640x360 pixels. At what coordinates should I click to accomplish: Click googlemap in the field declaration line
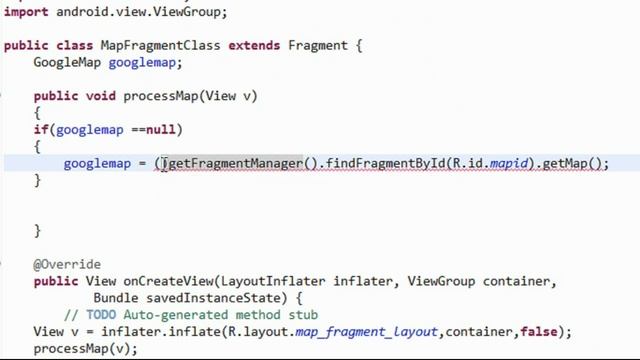point(142,63)
